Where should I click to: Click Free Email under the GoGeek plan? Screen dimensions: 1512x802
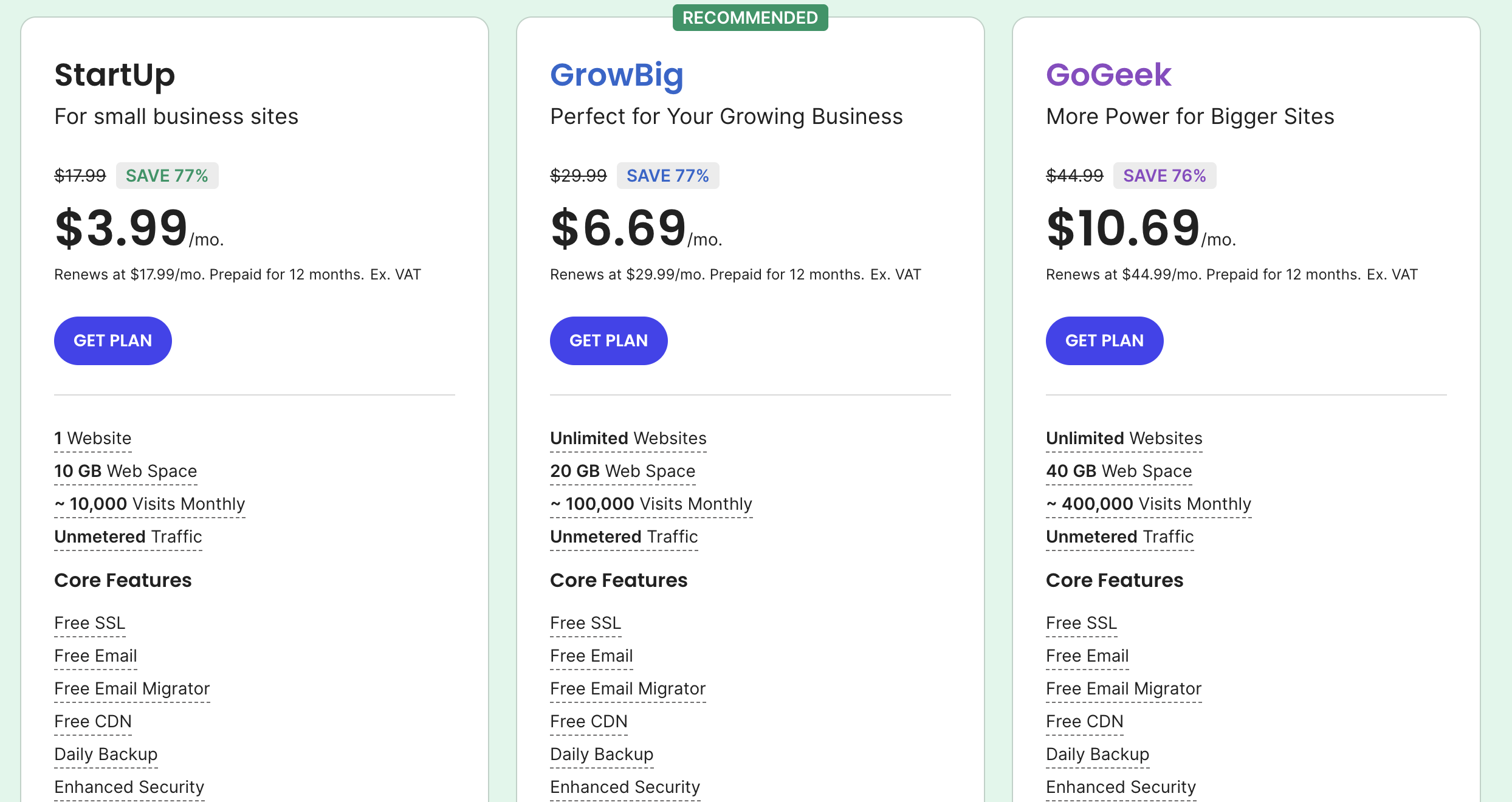tap(1087, 656)
